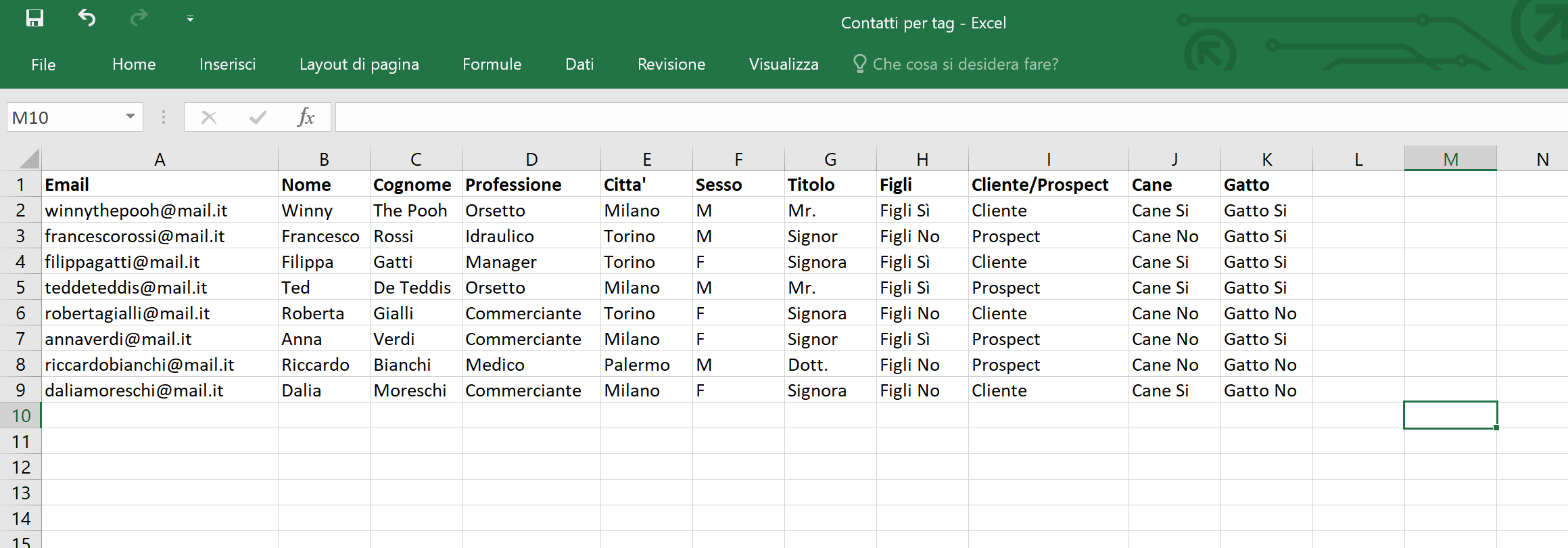Select the cell 'winnythepooh@mail.it'
This screenshot has height=548, width=1568.
(x=160, y=210)
